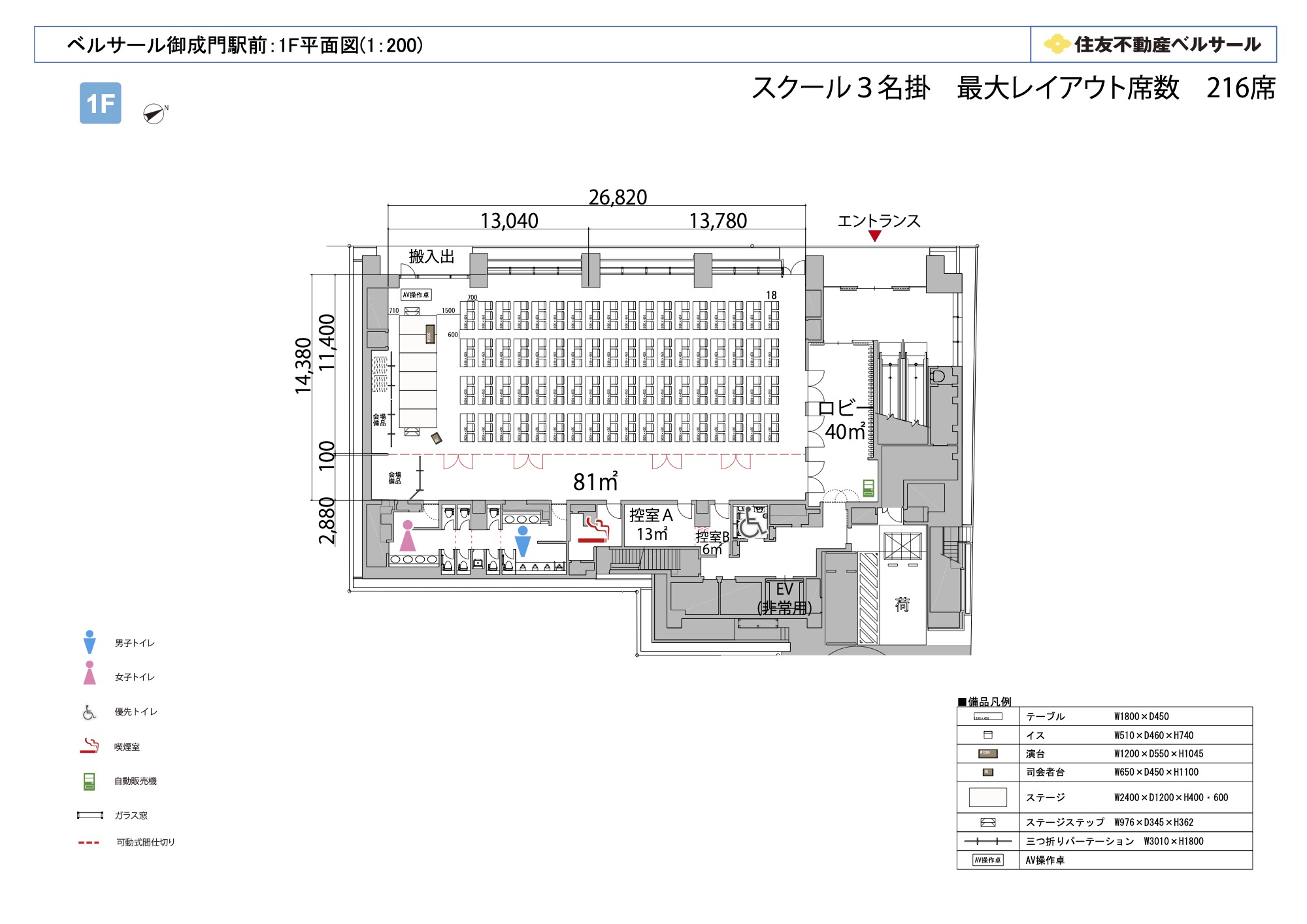Click the 優先トイレ legend label
Viewport: 1307px width, 924px height.
pos(137,712)
